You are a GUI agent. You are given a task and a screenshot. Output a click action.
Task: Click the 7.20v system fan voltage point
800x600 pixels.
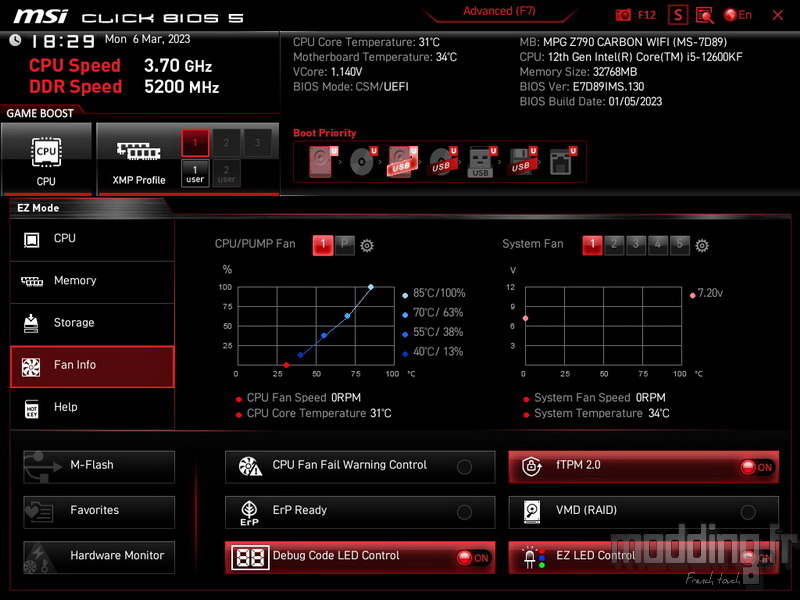[526, 318]
